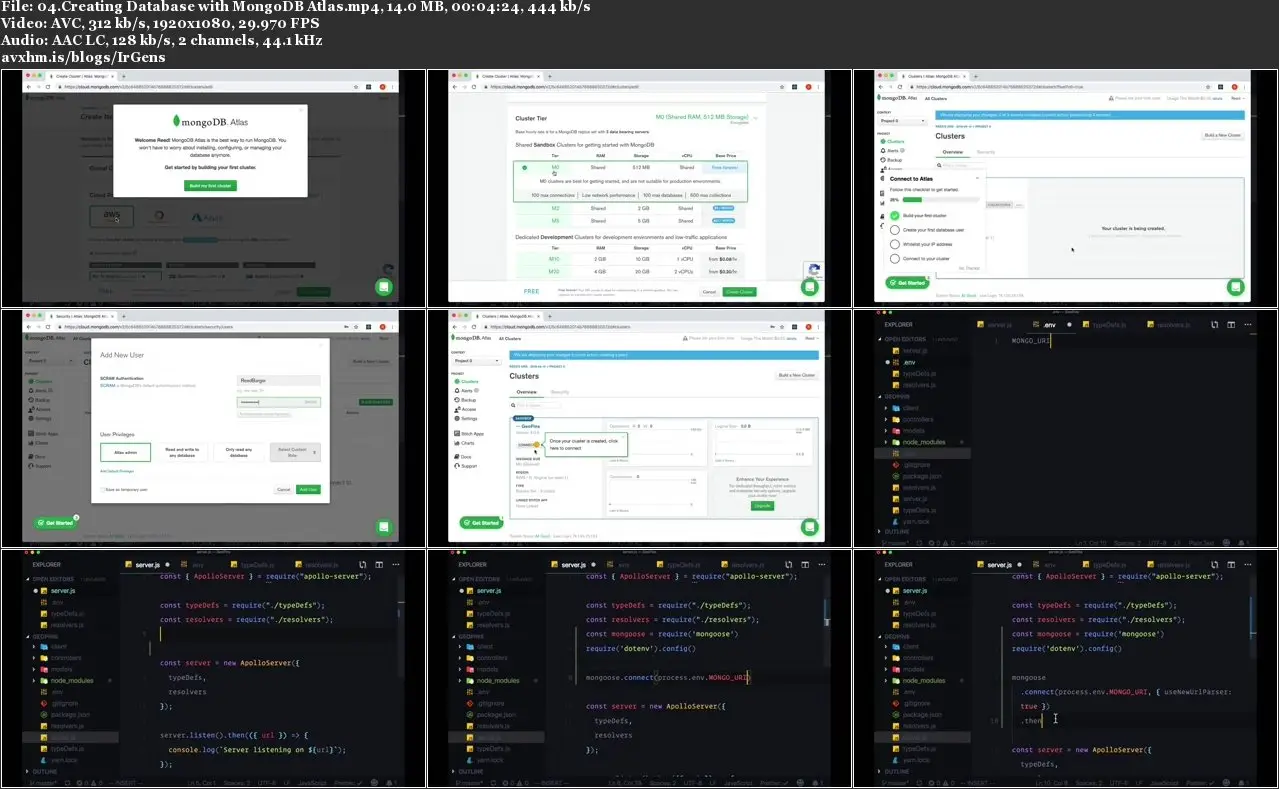The height and width of the screenshot is (789, 1279).
Task: Click the Alerts sidebar icon in the GeoPins cluster frame
Action: pos(456,390)
